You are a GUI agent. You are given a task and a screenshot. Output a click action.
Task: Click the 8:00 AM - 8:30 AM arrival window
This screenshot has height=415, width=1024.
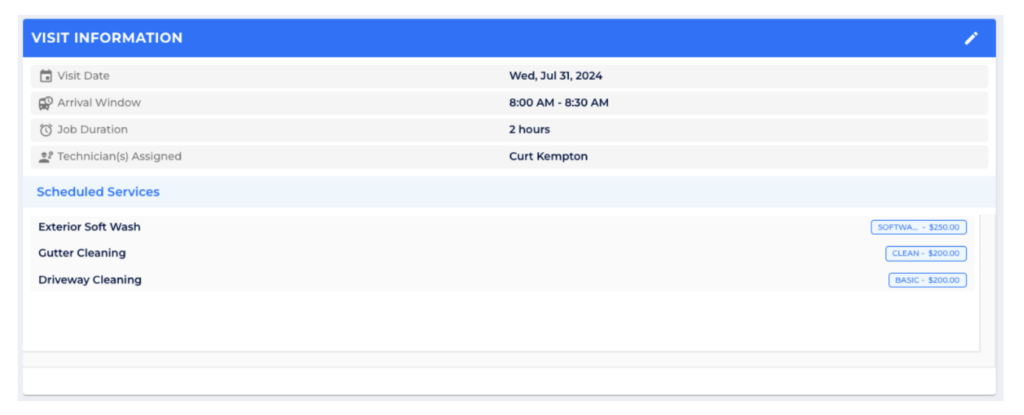558,103
